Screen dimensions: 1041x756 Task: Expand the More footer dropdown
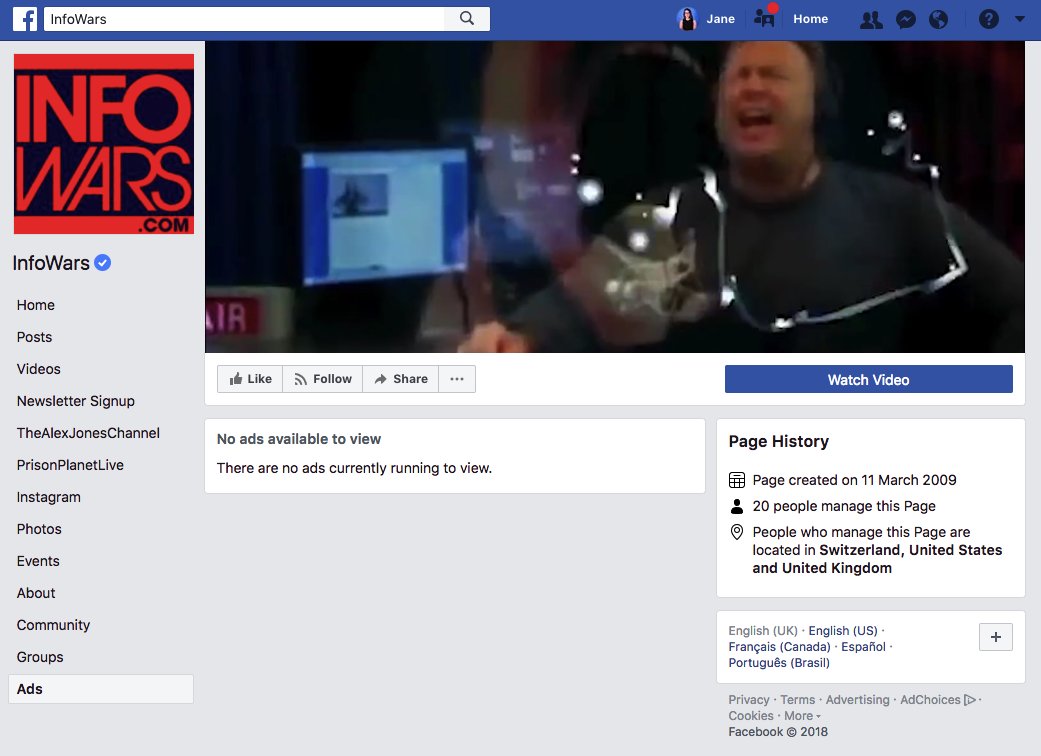click(802, 716)
